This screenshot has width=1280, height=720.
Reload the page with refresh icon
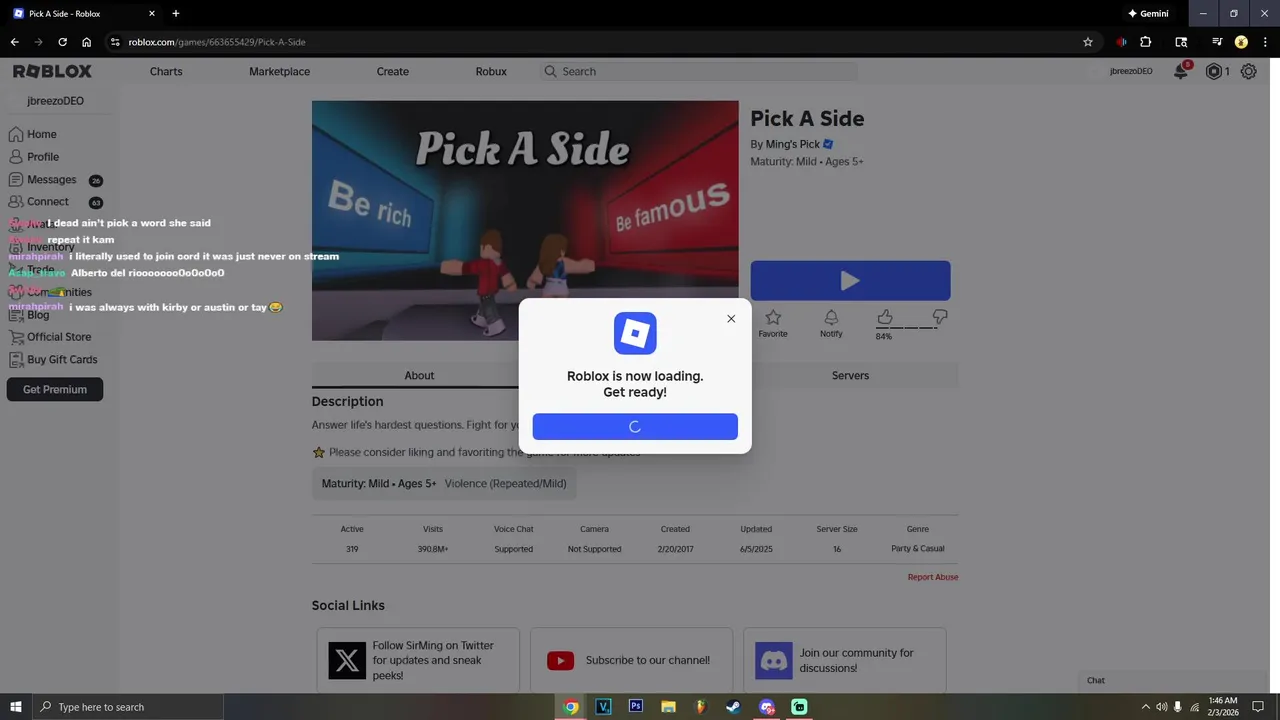(x=62, y=42)
